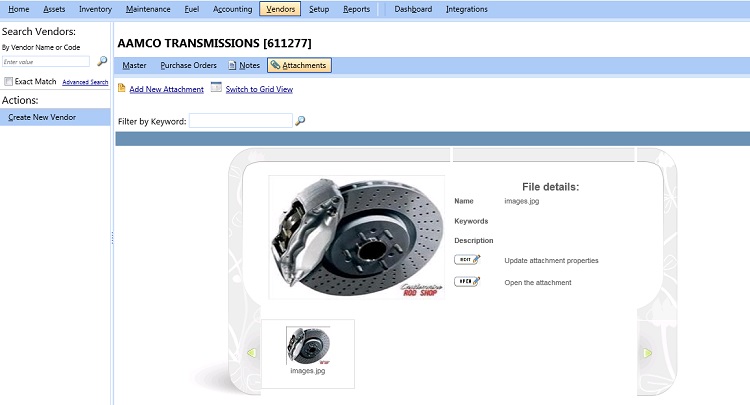Select the Master tab

tap(134, 65)
